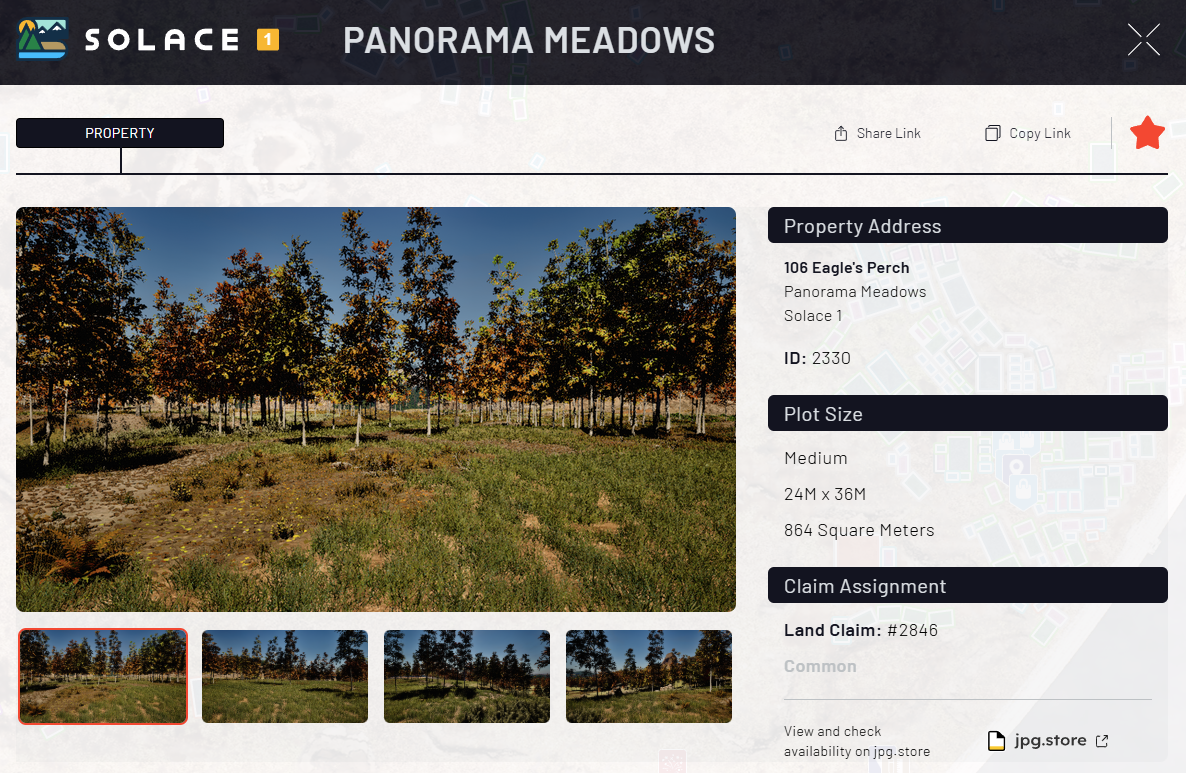This screenshot has width=1186, height=773.
Task: Click the main property landscape image
Action: [x=376, y=409]
